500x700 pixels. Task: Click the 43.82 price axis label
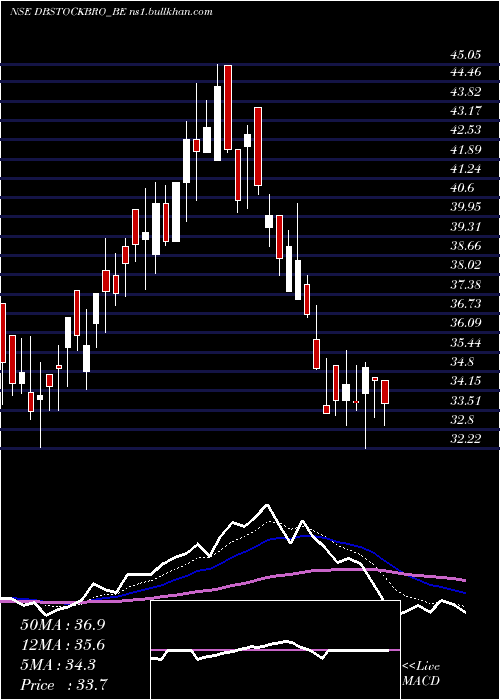click(465, 92)
